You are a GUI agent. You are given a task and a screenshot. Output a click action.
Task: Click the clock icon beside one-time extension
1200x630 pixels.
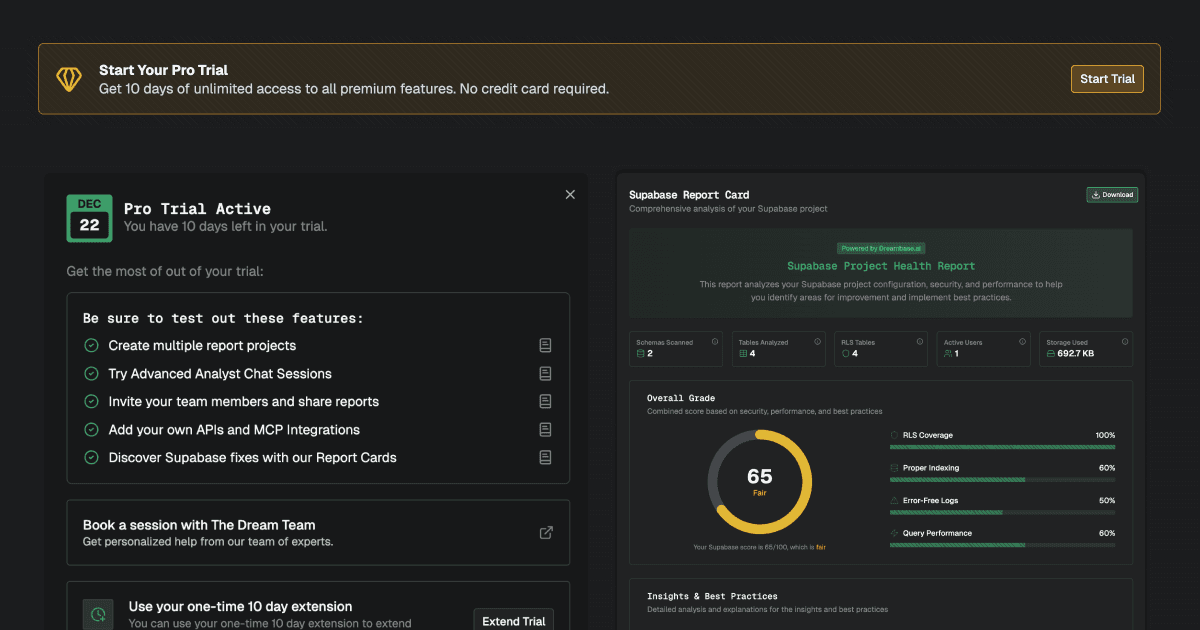(98, 614)
